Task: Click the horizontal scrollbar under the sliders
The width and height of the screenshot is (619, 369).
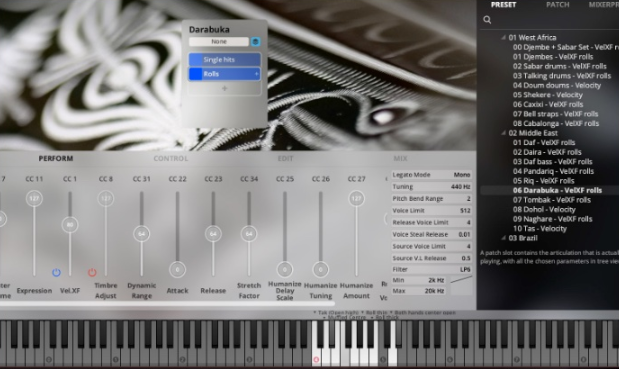Action: (167, 304)
